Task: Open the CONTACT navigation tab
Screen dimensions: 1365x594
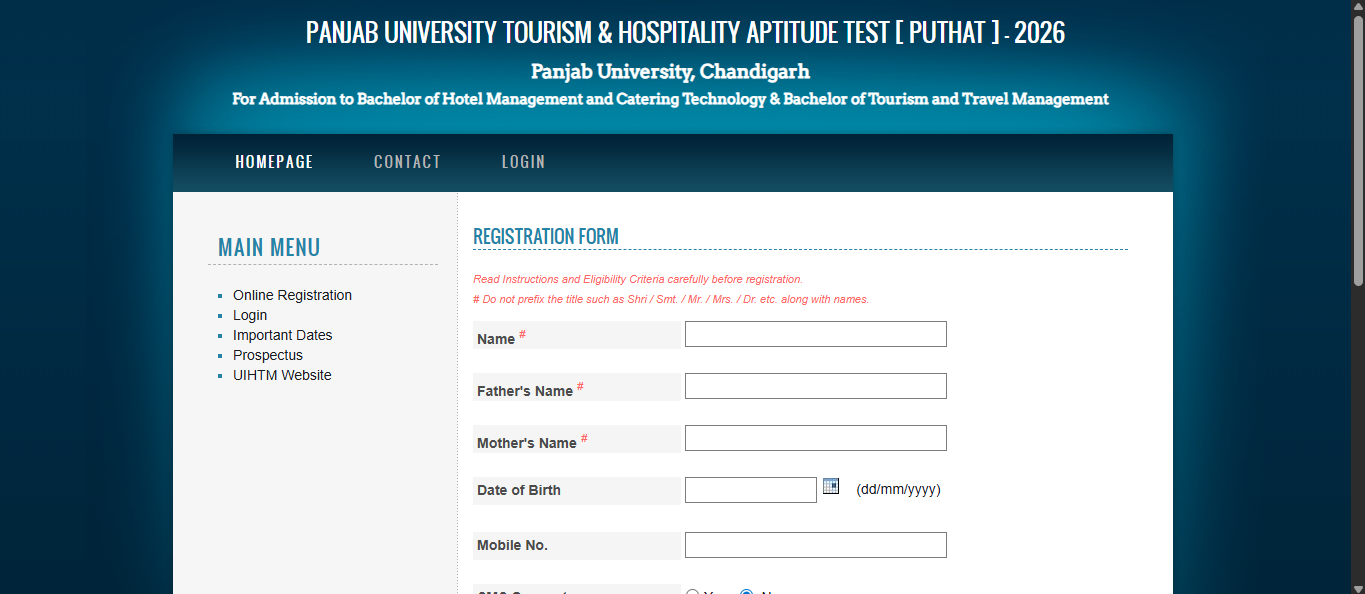Action: 407,162
